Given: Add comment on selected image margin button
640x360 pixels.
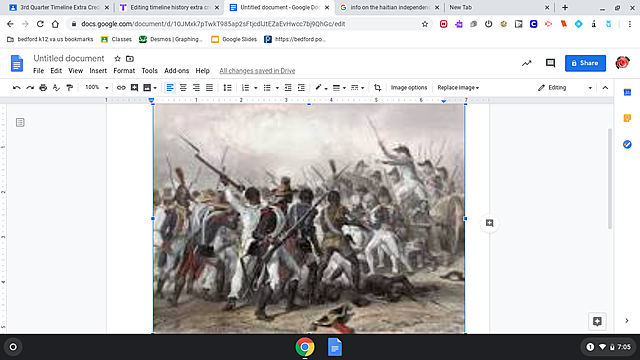Looking at the screenshot, I should coord(489,223).
